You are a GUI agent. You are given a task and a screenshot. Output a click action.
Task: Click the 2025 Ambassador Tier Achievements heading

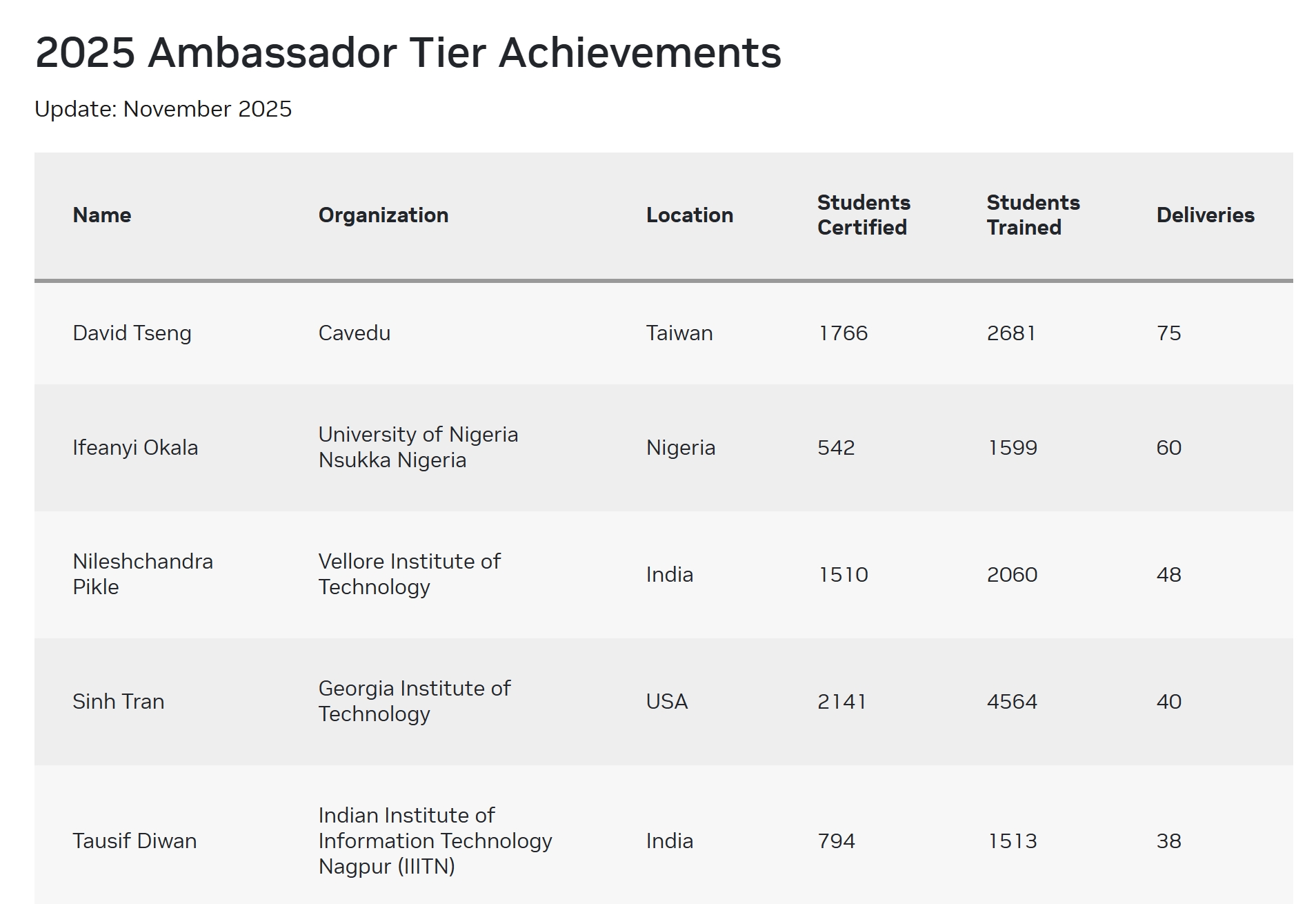tap(408, 53)
